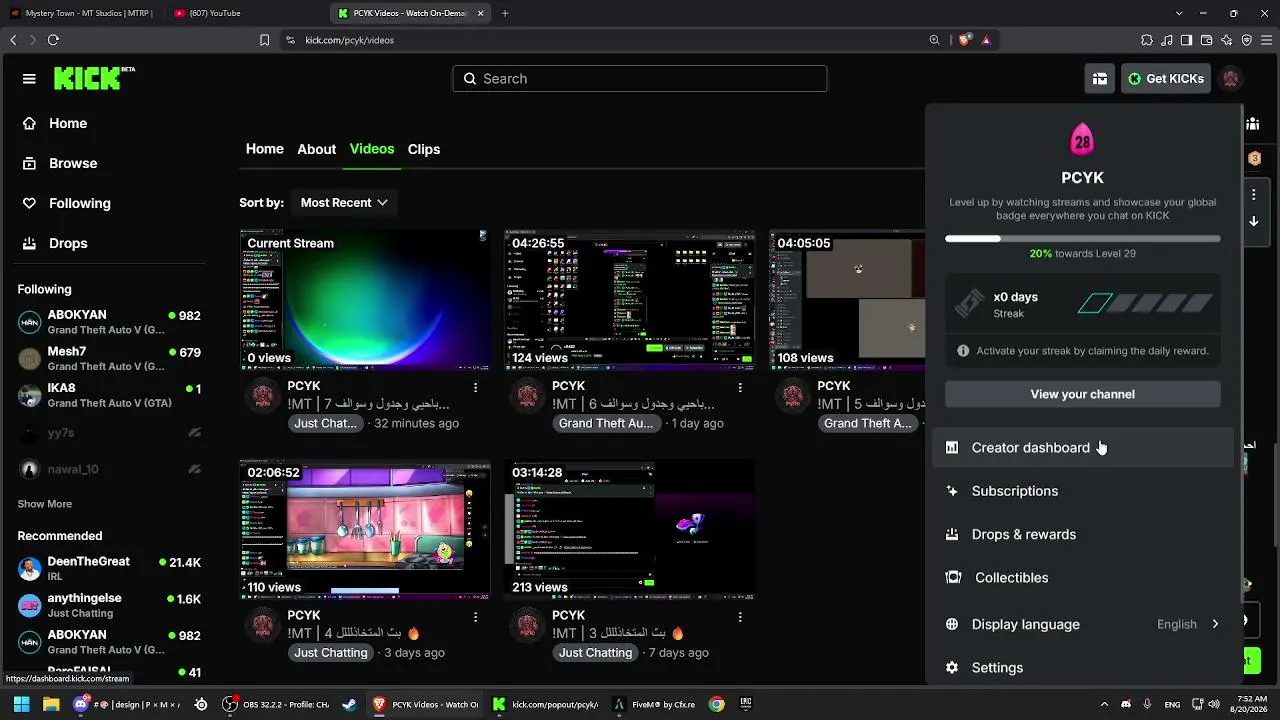Viewport: 1280px width, 720px height.
Task: Go back to the previous page
Action: 13,40
